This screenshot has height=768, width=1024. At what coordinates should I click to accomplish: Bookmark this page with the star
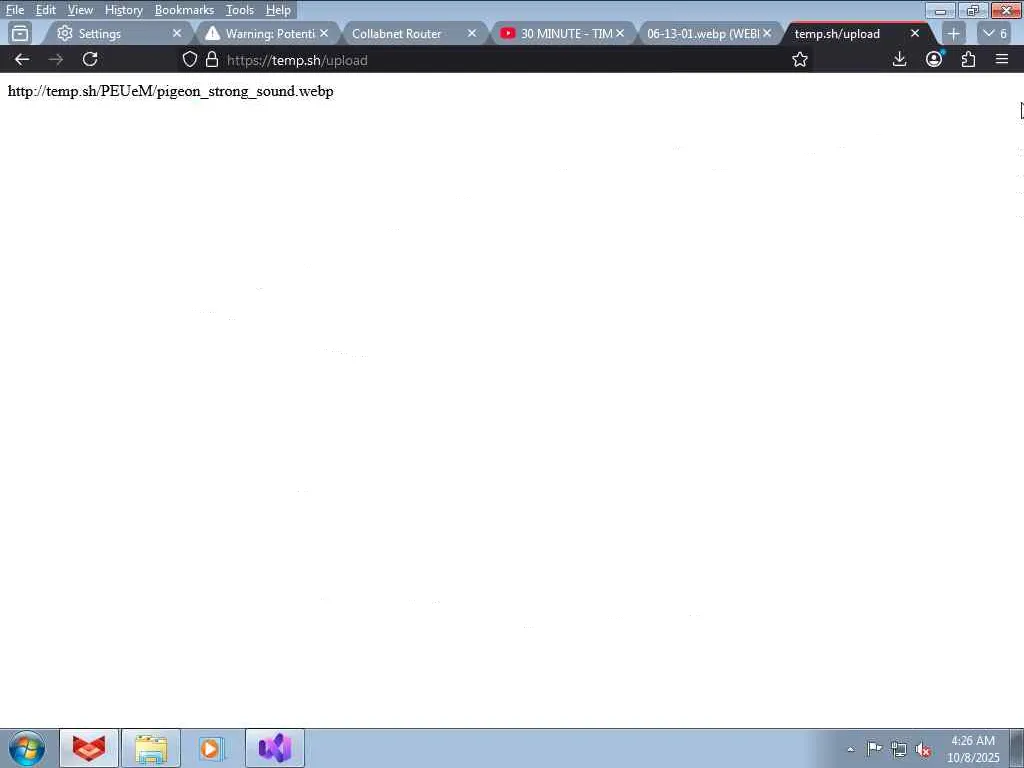pos(800,59)
